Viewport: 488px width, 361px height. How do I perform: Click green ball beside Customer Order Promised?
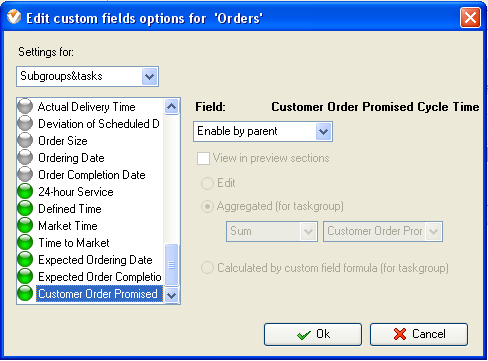coord(25,294)
